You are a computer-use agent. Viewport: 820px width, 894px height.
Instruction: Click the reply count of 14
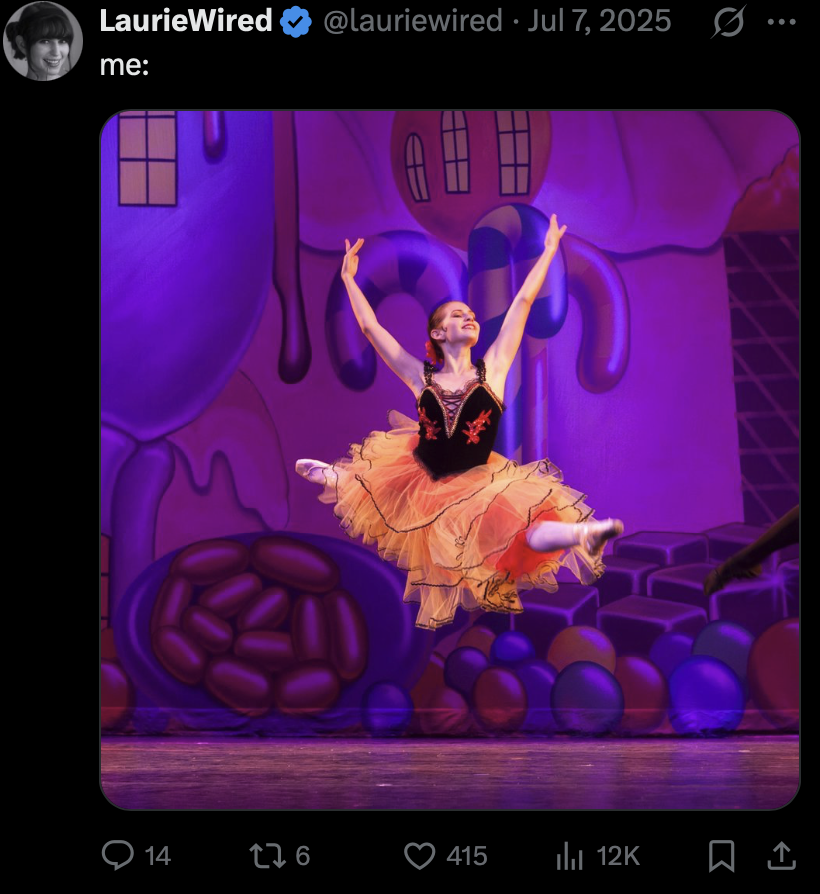point(157,856)
